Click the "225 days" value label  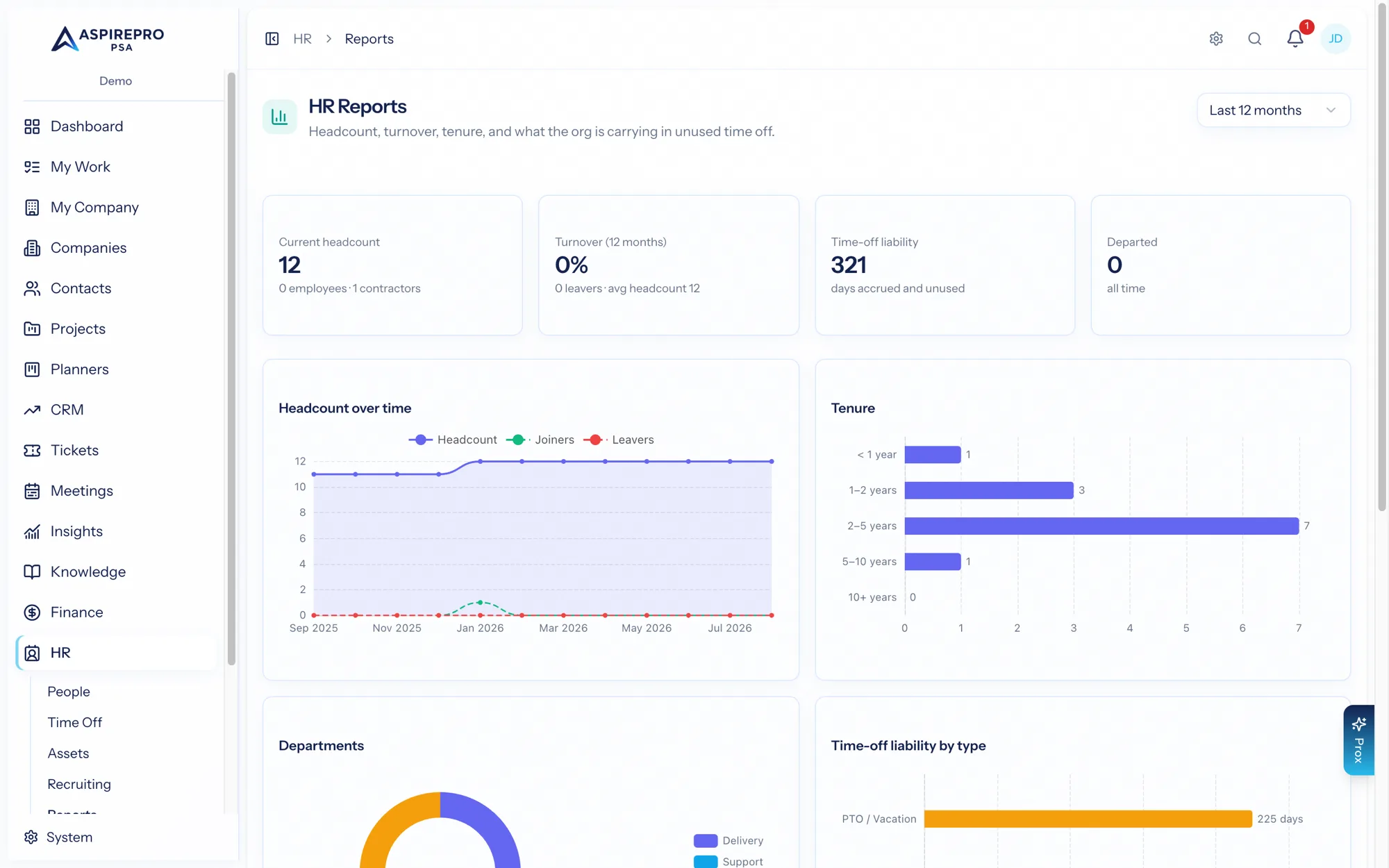1280,819
